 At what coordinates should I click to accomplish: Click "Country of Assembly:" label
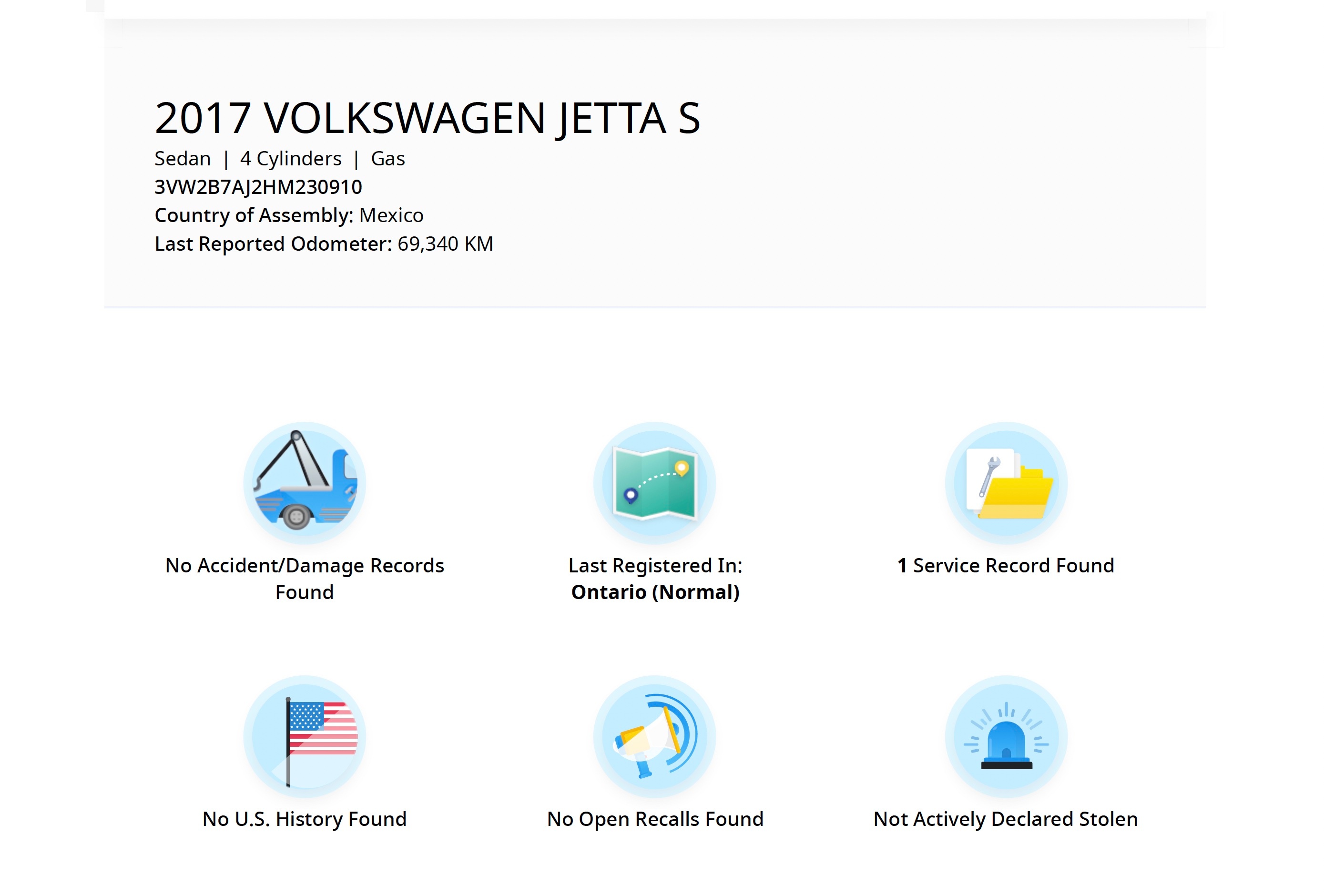pos(254,215)
